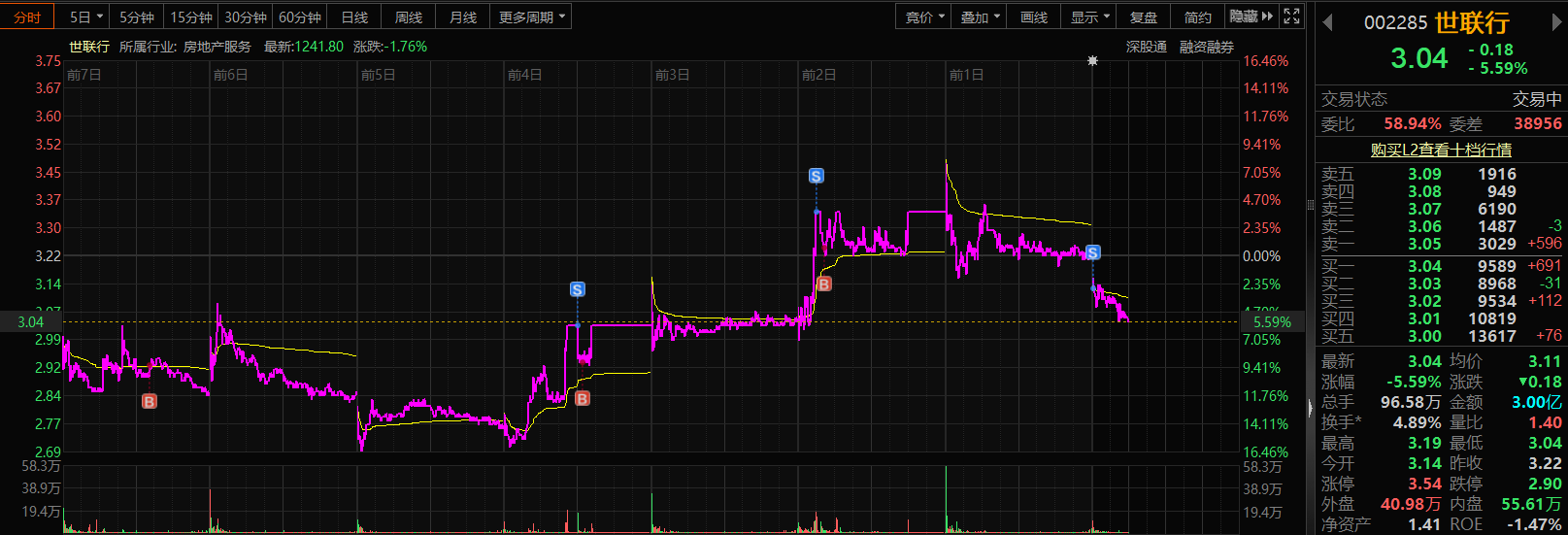Viewport: 1568px width, 535px height.
Task: Click the B buy marker on day 前4日
Action: coord(582,398)
